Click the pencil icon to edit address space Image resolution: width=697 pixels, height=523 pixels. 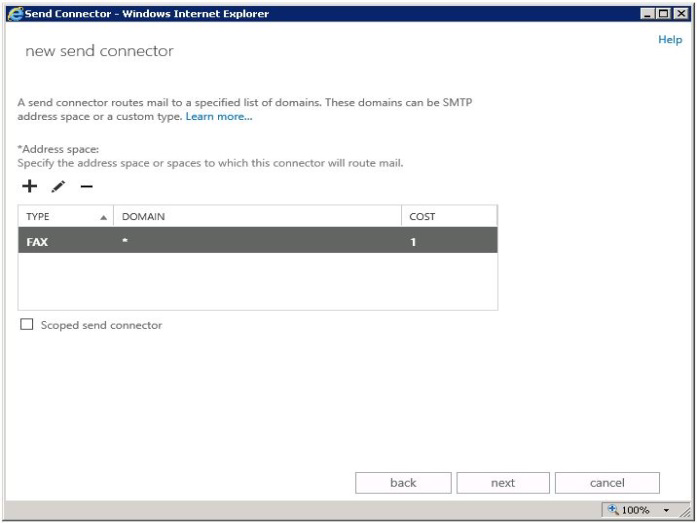(x=58, y=187)
